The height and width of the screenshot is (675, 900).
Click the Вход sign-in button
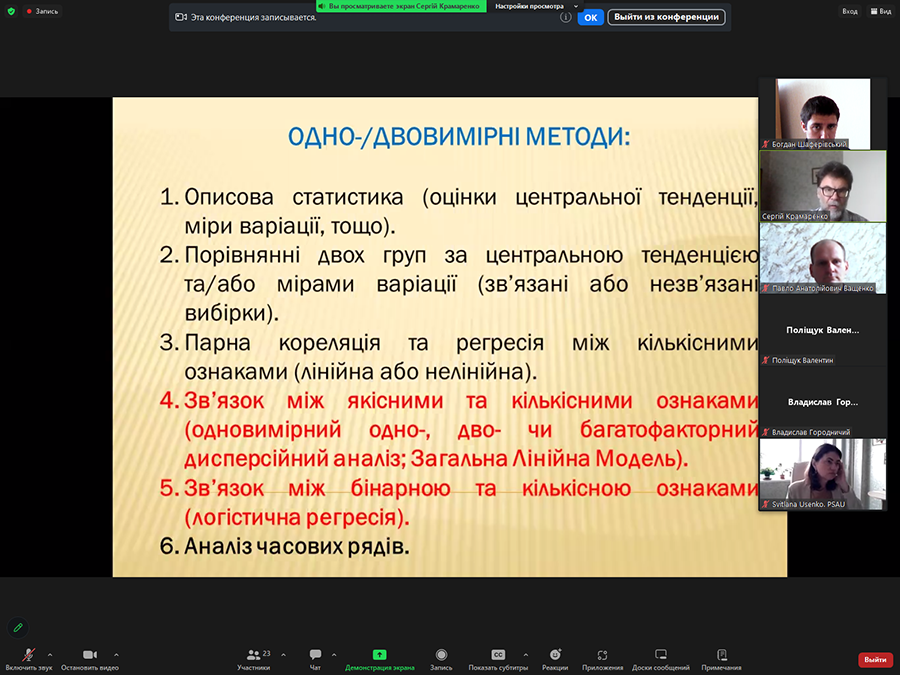click(849, 11)
